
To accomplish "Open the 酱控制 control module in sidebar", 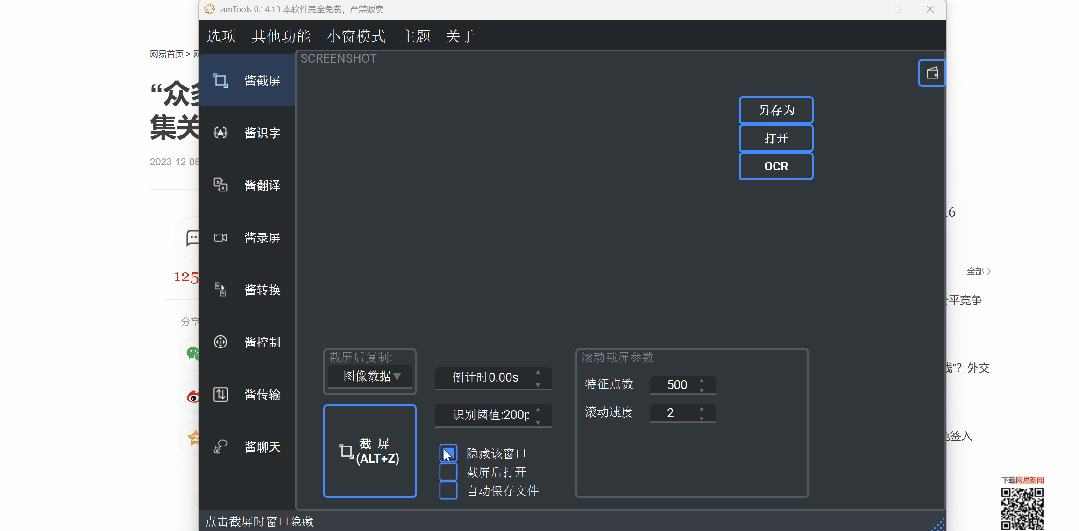I will (247, 342).
